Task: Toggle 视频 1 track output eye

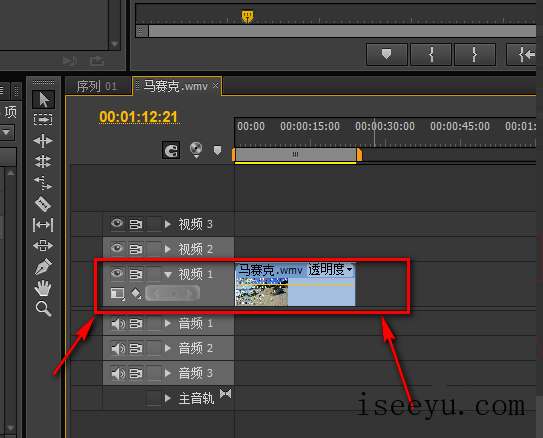Action: click(x=117, y=274)
